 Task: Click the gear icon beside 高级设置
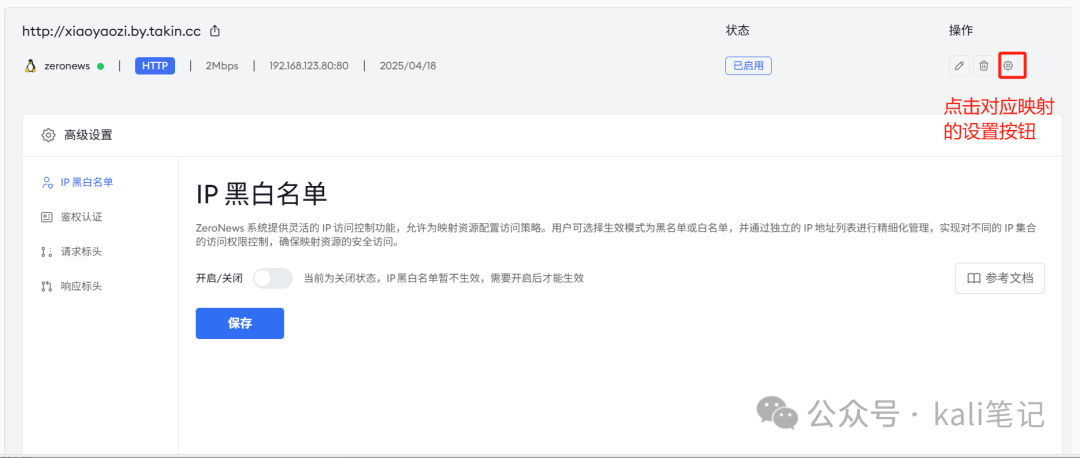coord(48,135)
